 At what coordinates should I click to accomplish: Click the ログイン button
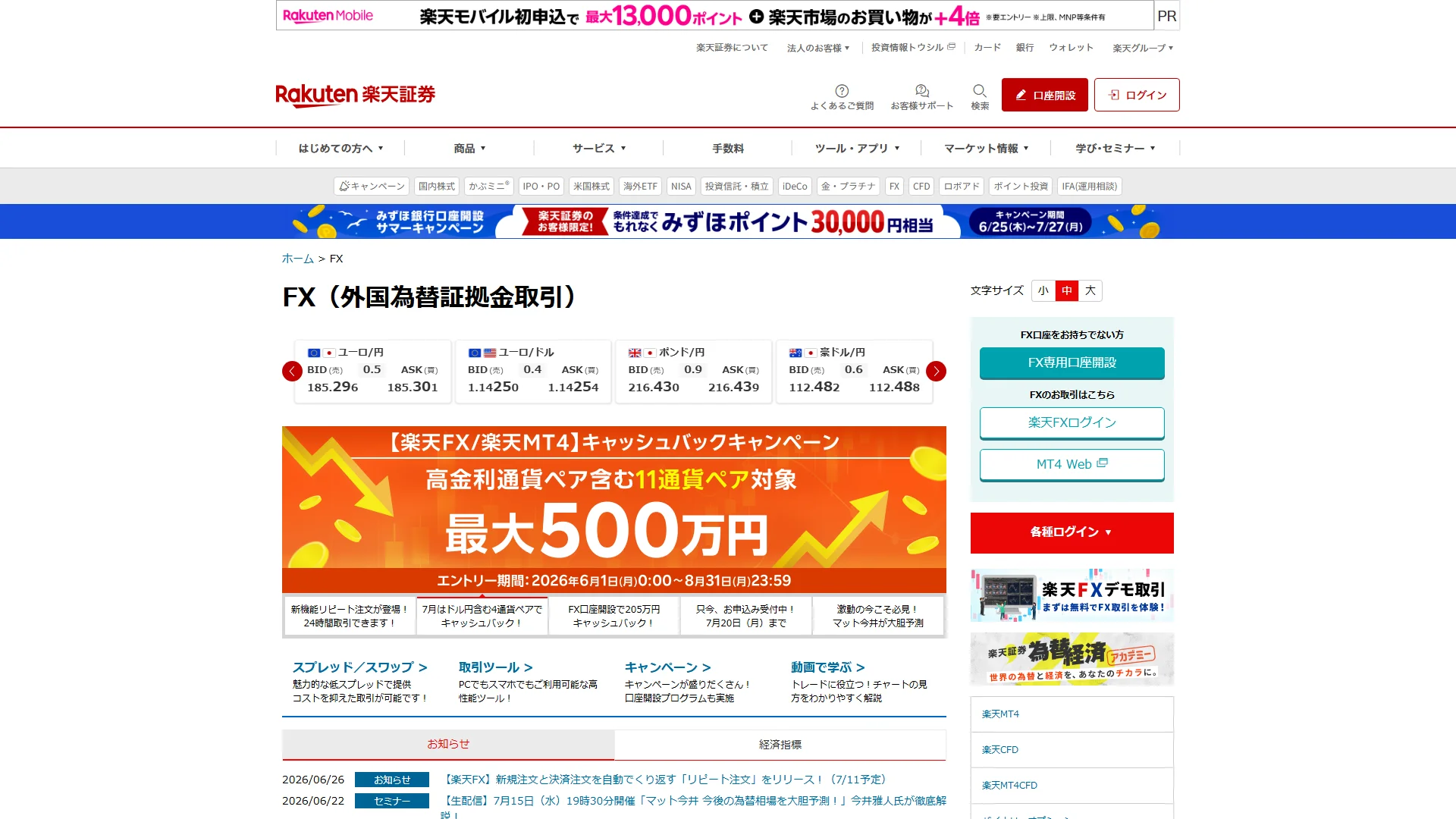tap(1137, 95)
